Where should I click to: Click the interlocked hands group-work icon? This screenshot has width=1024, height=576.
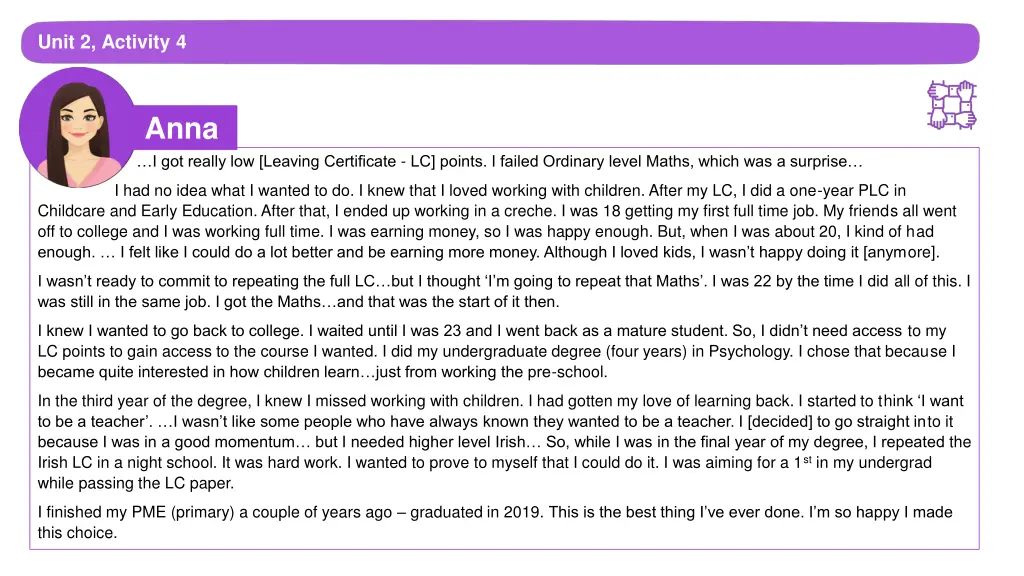(952, 105)
